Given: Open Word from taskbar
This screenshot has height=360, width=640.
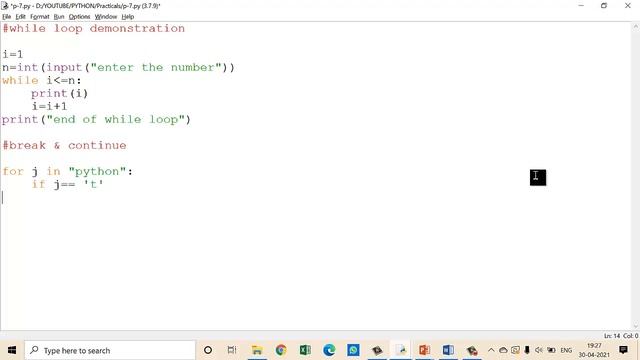Looking at the screenshot, I should [448, 350].
